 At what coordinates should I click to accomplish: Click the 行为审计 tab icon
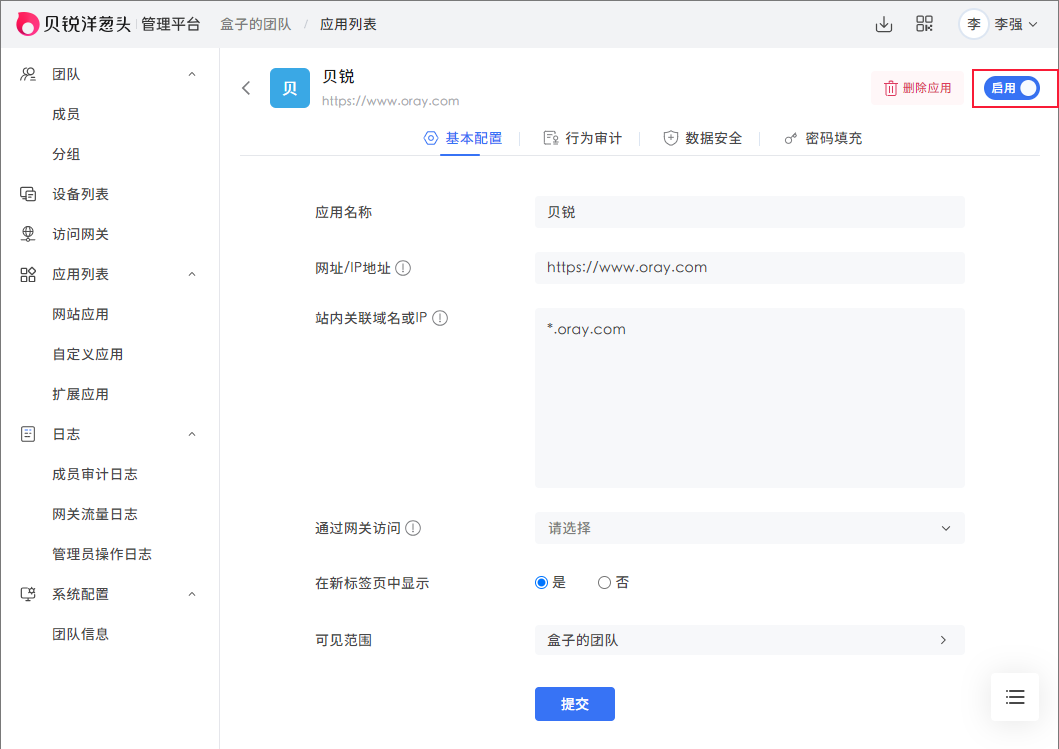tap(550, 138)
